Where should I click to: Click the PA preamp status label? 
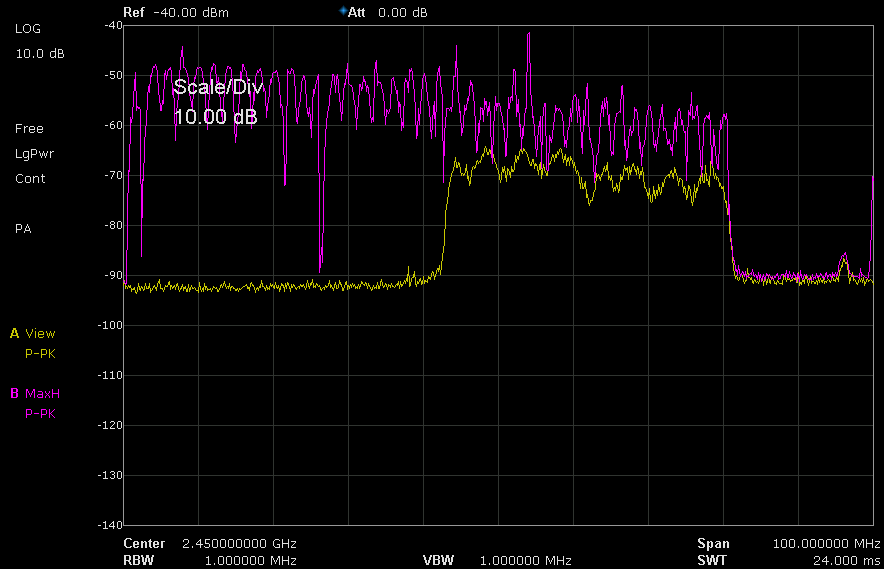point(23,228)
